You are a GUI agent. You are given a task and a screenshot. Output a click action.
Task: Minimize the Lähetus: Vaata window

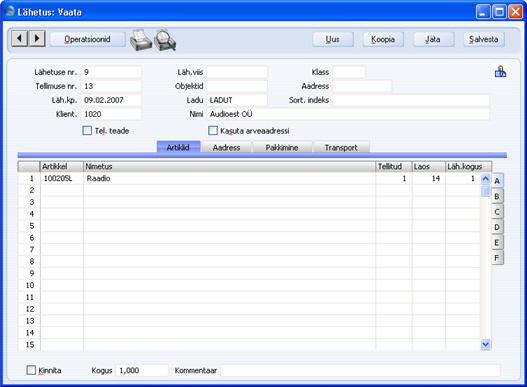(x=483, y=12)
